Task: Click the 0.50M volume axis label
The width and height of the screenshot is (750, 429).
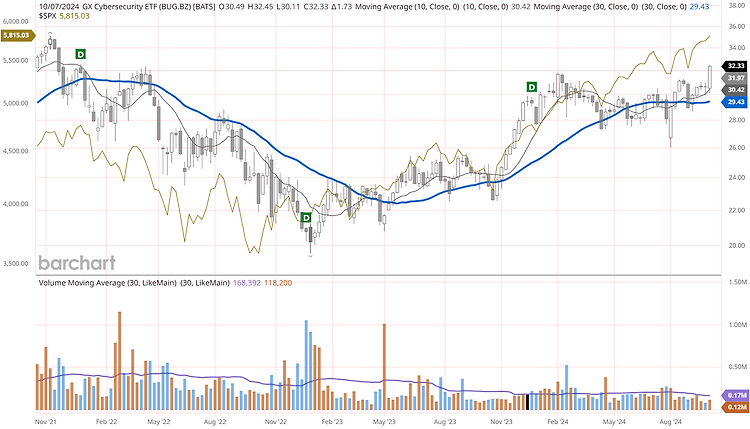Action: (737, 367)
